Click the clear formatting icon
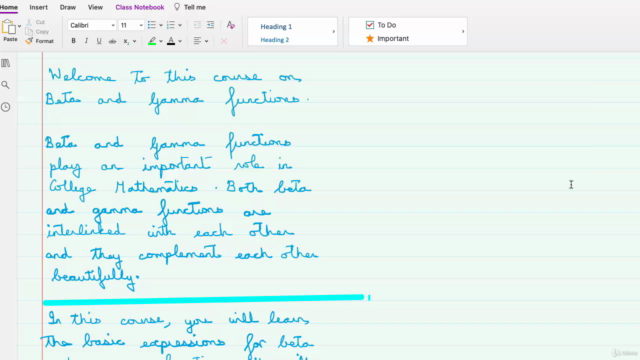This screenshot has width=640, height=360. tap(231, 25)
